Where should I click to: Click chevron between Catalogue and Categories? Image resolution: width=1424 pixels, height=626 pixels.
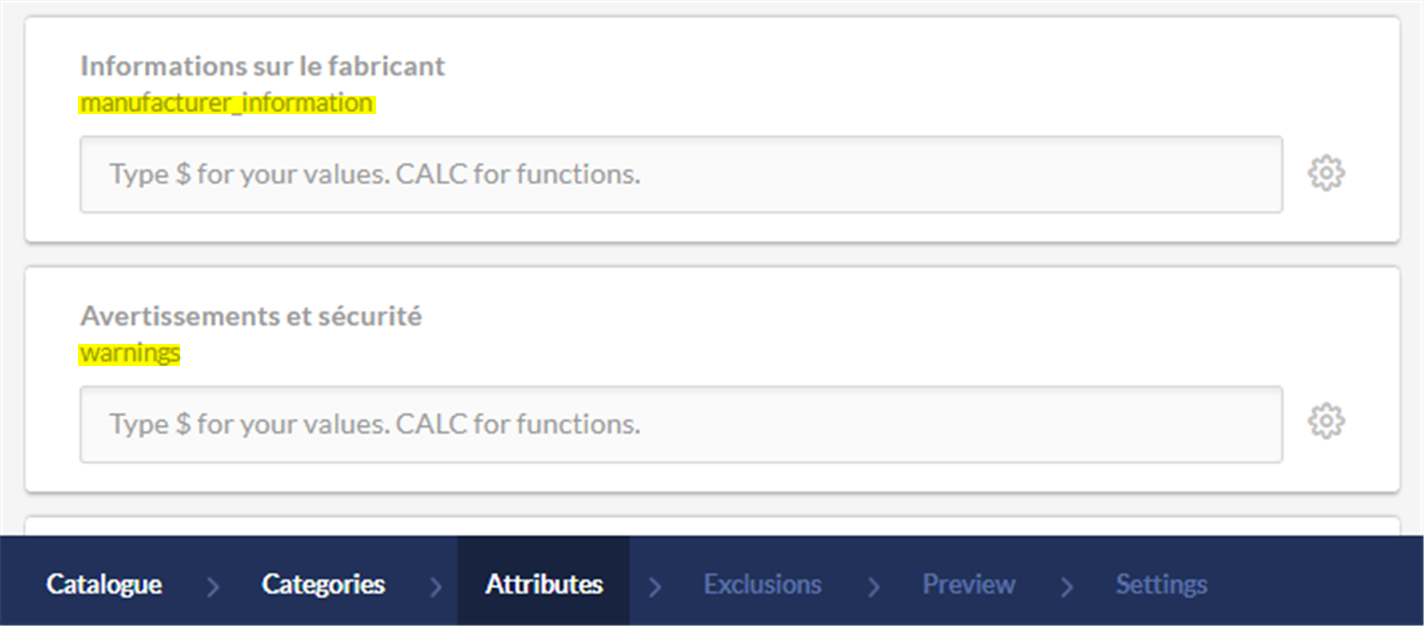point(213,586)
